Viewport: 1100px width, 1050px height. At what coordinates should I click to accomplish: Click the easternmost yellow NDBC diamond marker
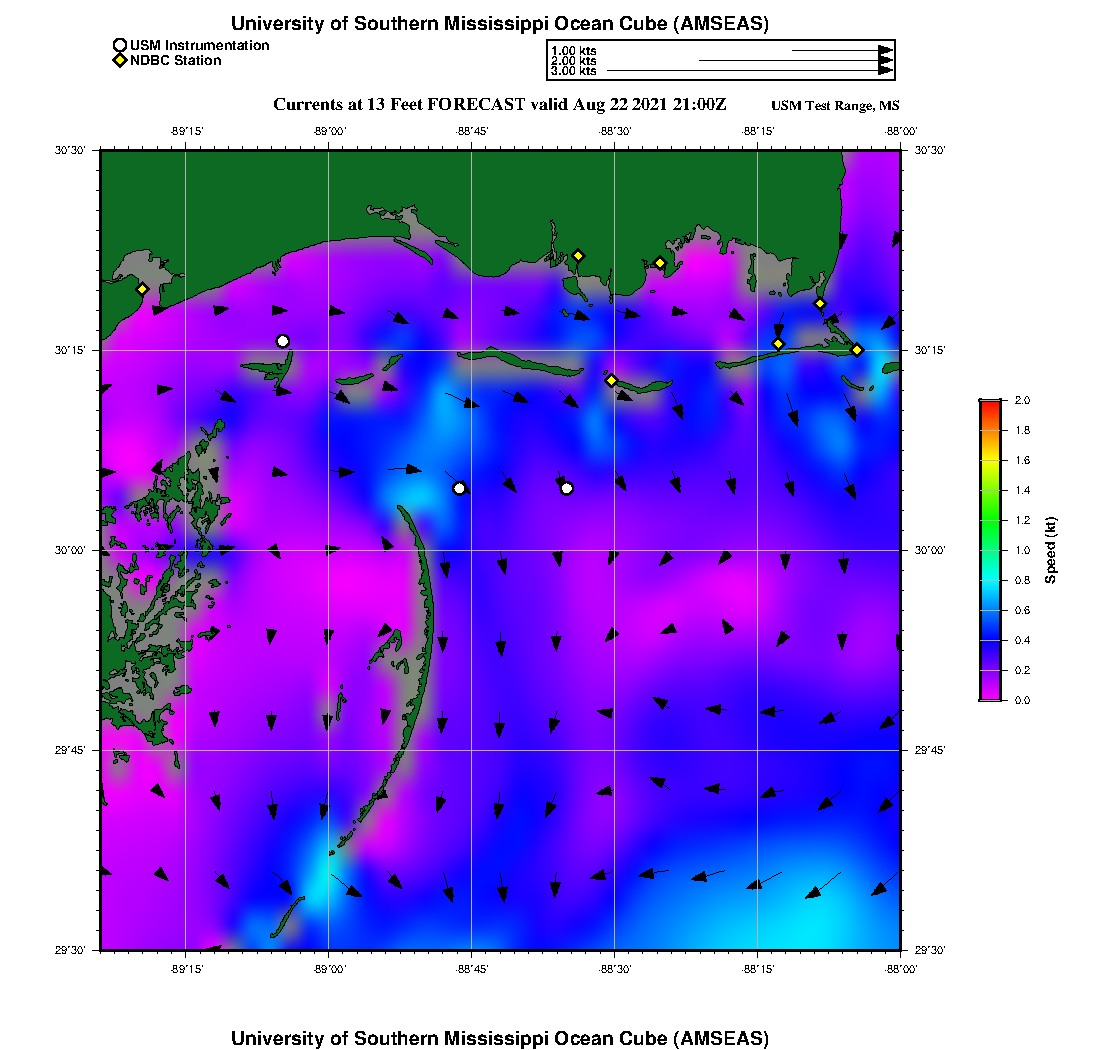point(857,349)
